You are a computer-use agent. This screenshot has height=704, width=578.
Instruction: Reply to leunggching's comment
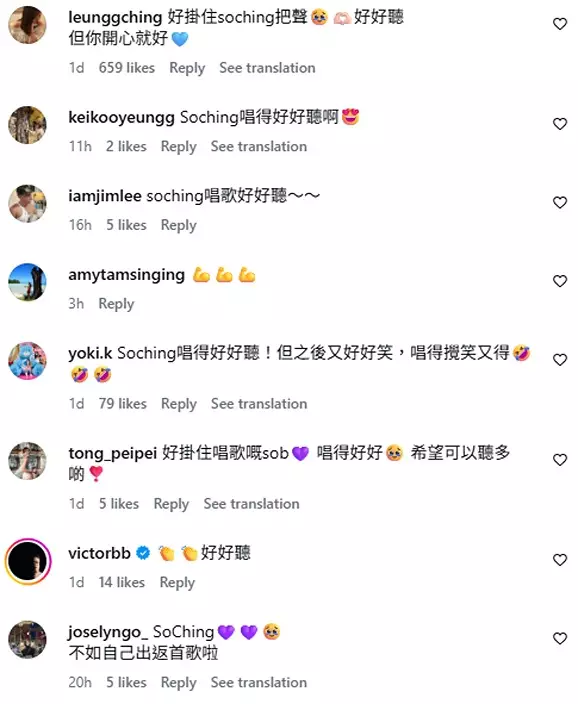(187, 68)
